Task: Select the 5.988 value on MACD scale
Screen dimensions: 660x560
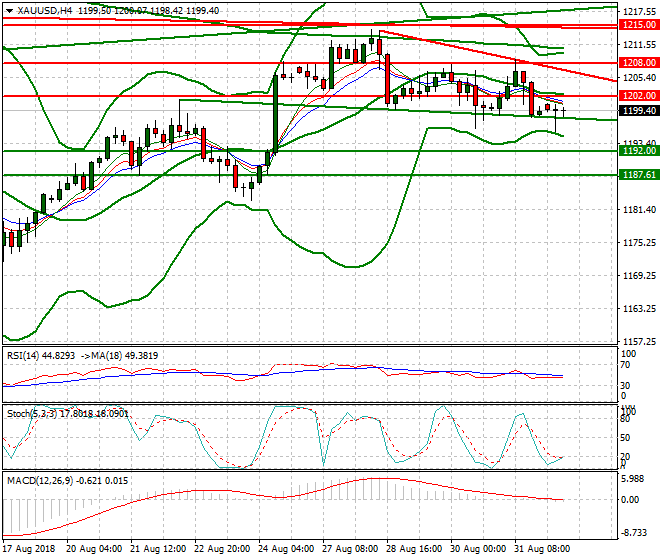Action: (633, 480)
